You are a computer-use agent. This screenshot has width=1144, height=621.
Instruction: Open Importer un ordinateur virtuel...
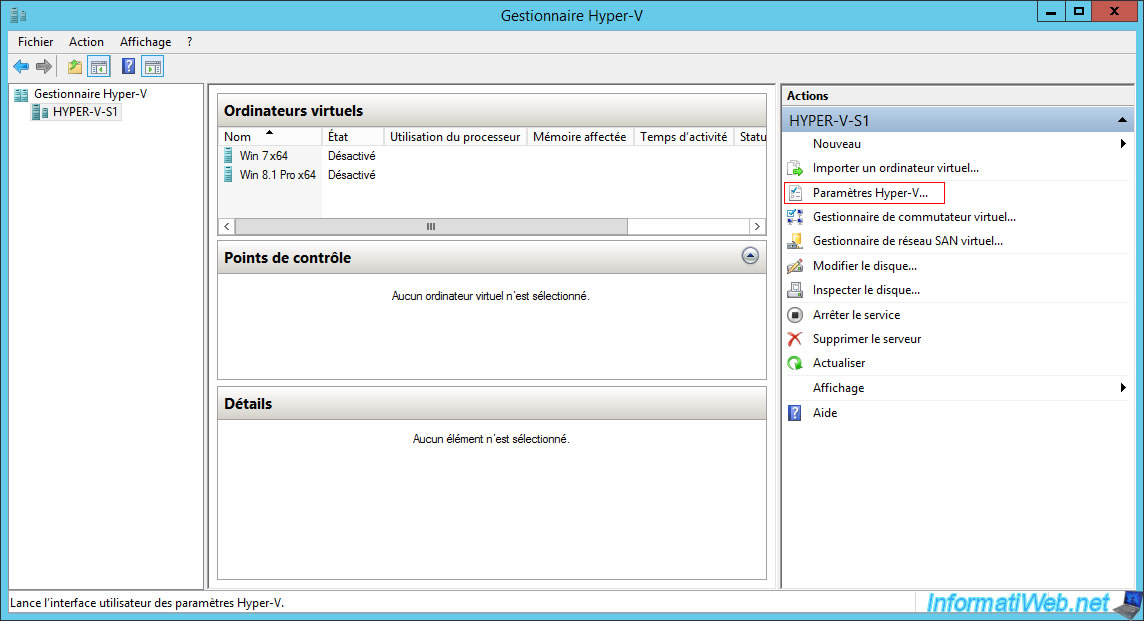pyautogui.click(x=896, y=169)
